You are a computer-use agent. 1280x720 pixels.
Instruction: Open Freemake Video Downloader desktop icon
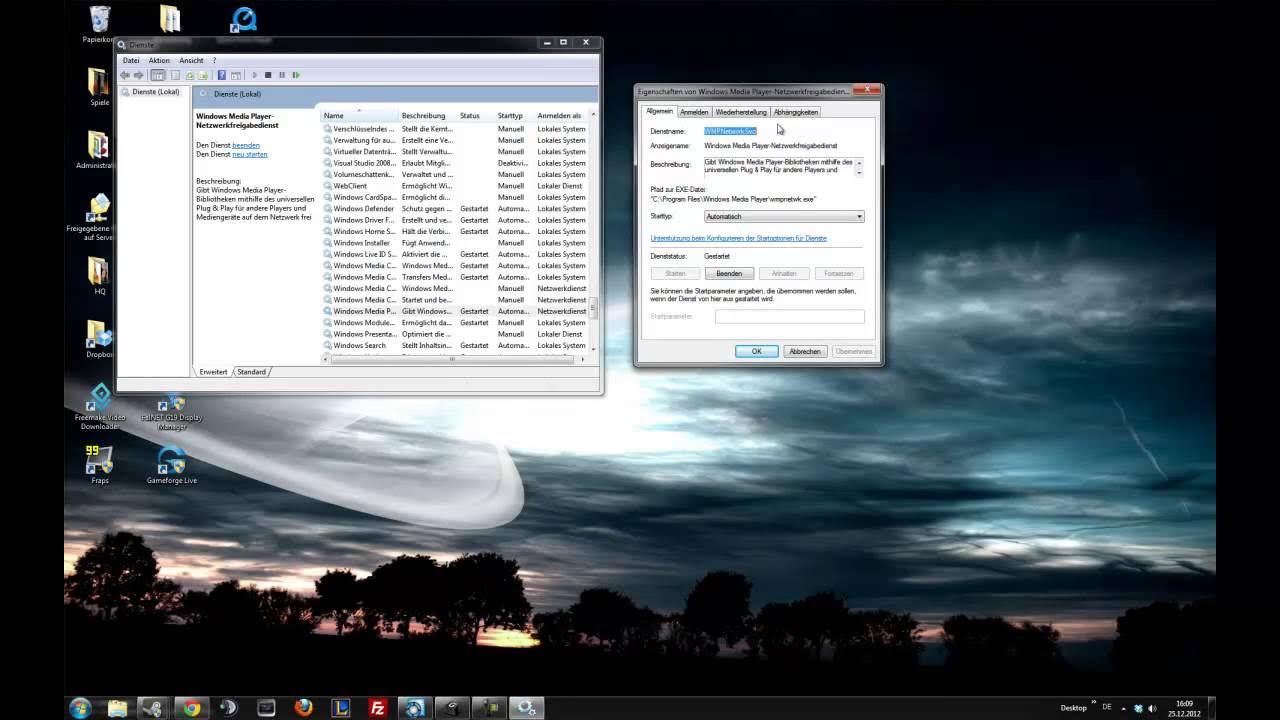click(x=100, y=407)
